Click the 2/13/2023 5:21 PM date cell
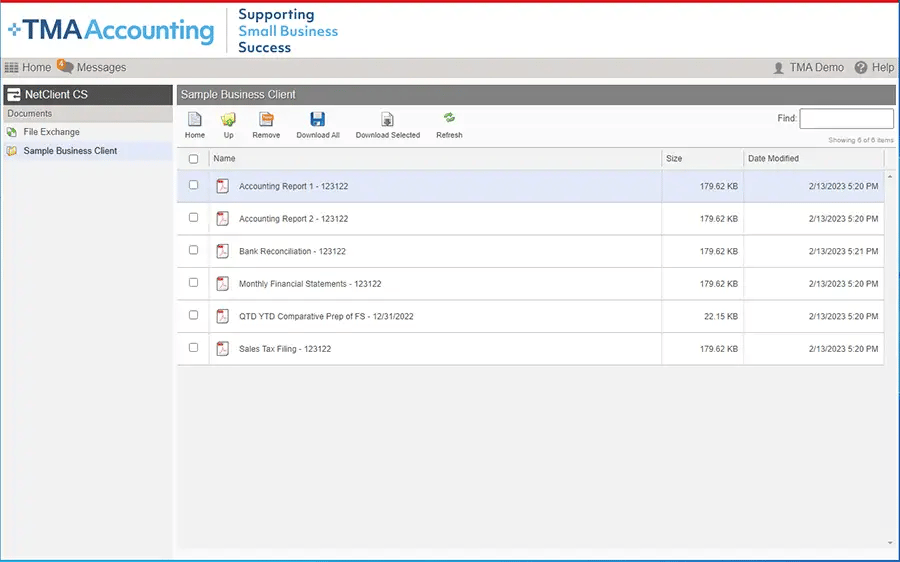900x562 pixels. click(x=843, y=251)
